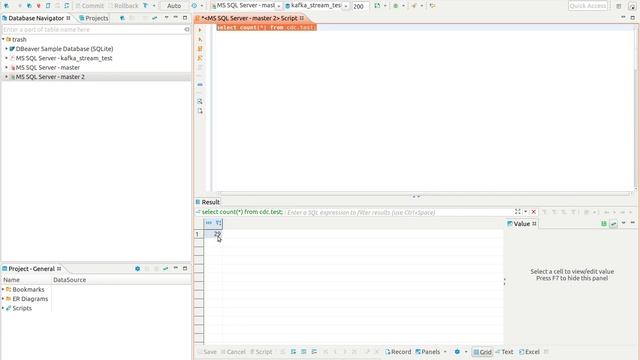Image resolution: width=640 pixels, height=360 pixels.
Task: Click Cancel in results toolbar
Action: 233,352
